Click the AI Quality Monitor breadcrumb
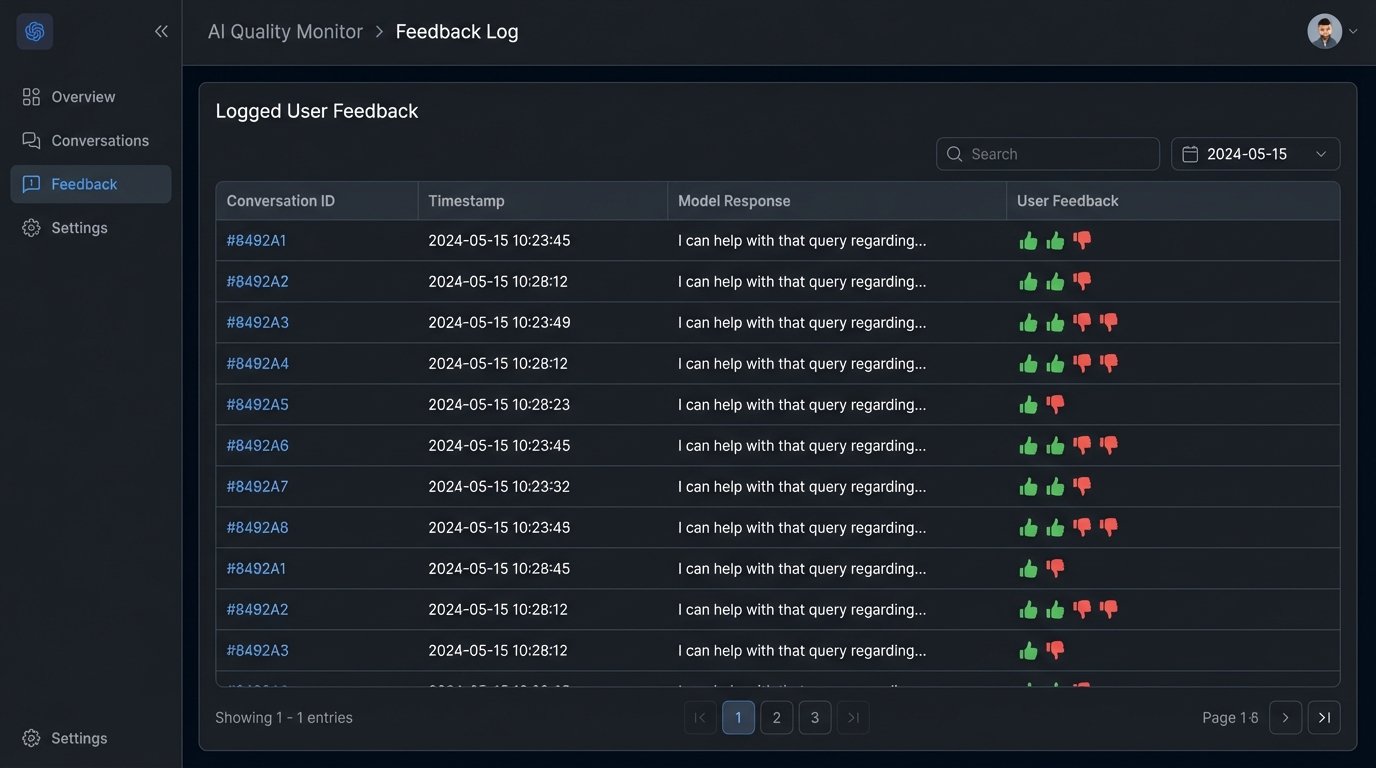 click(x=285, y=32)
